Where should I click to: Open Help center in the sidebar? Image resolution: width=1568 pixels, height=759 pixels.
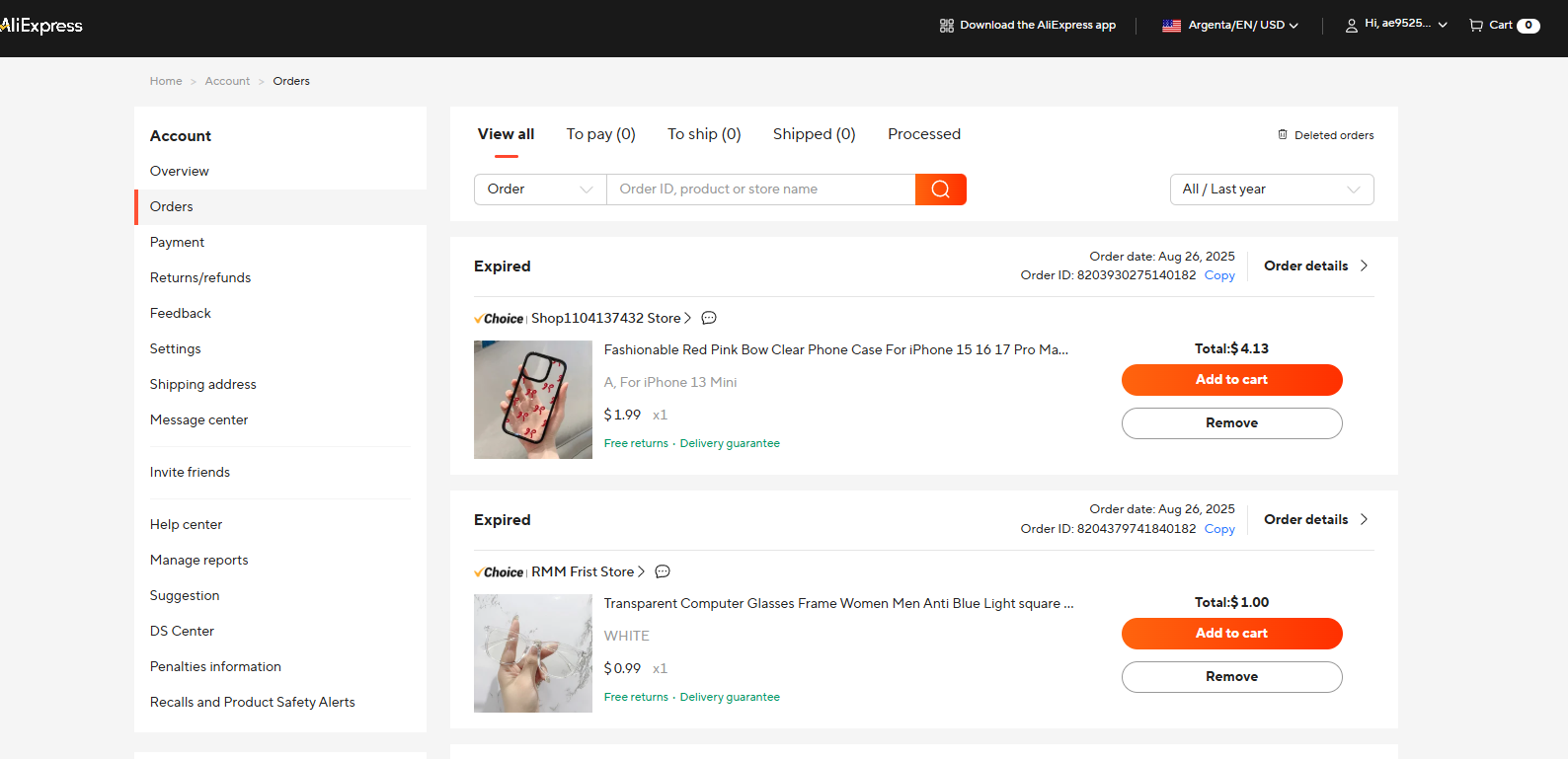(x=187, y=525)
